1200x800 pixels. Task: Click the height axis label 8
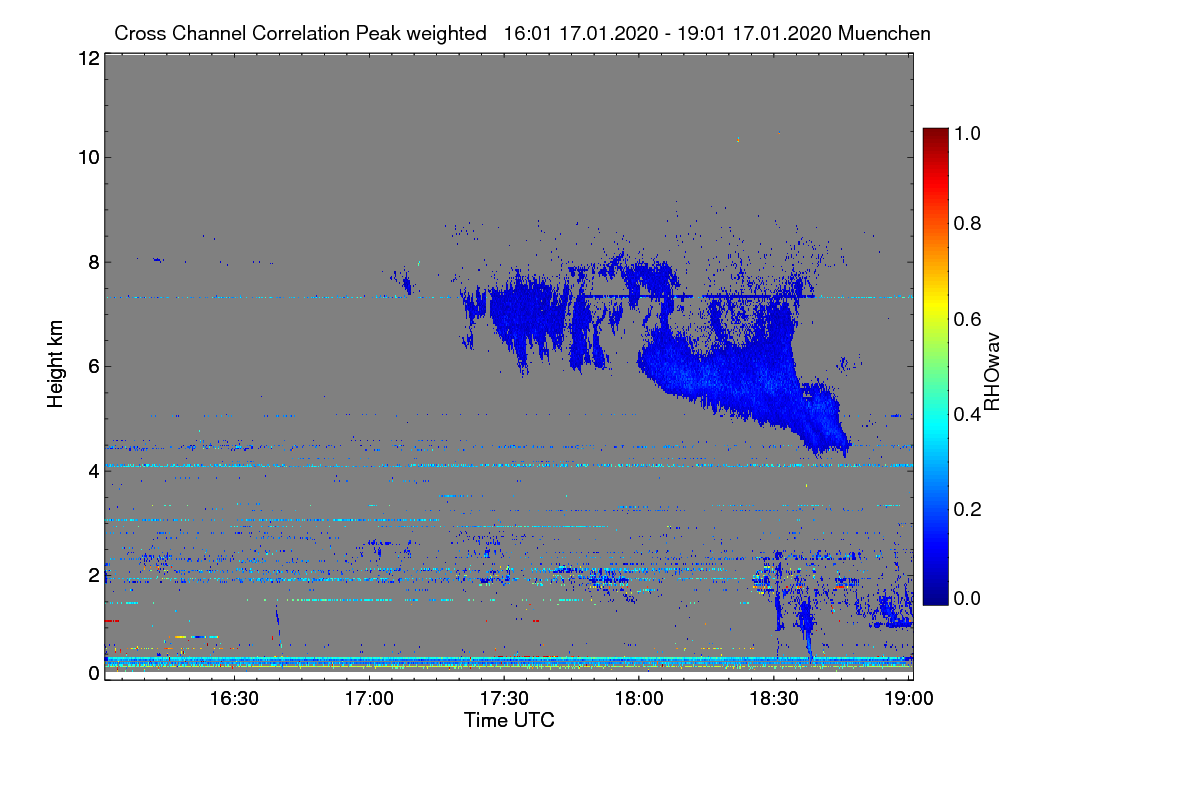click(x=92, y=262)
